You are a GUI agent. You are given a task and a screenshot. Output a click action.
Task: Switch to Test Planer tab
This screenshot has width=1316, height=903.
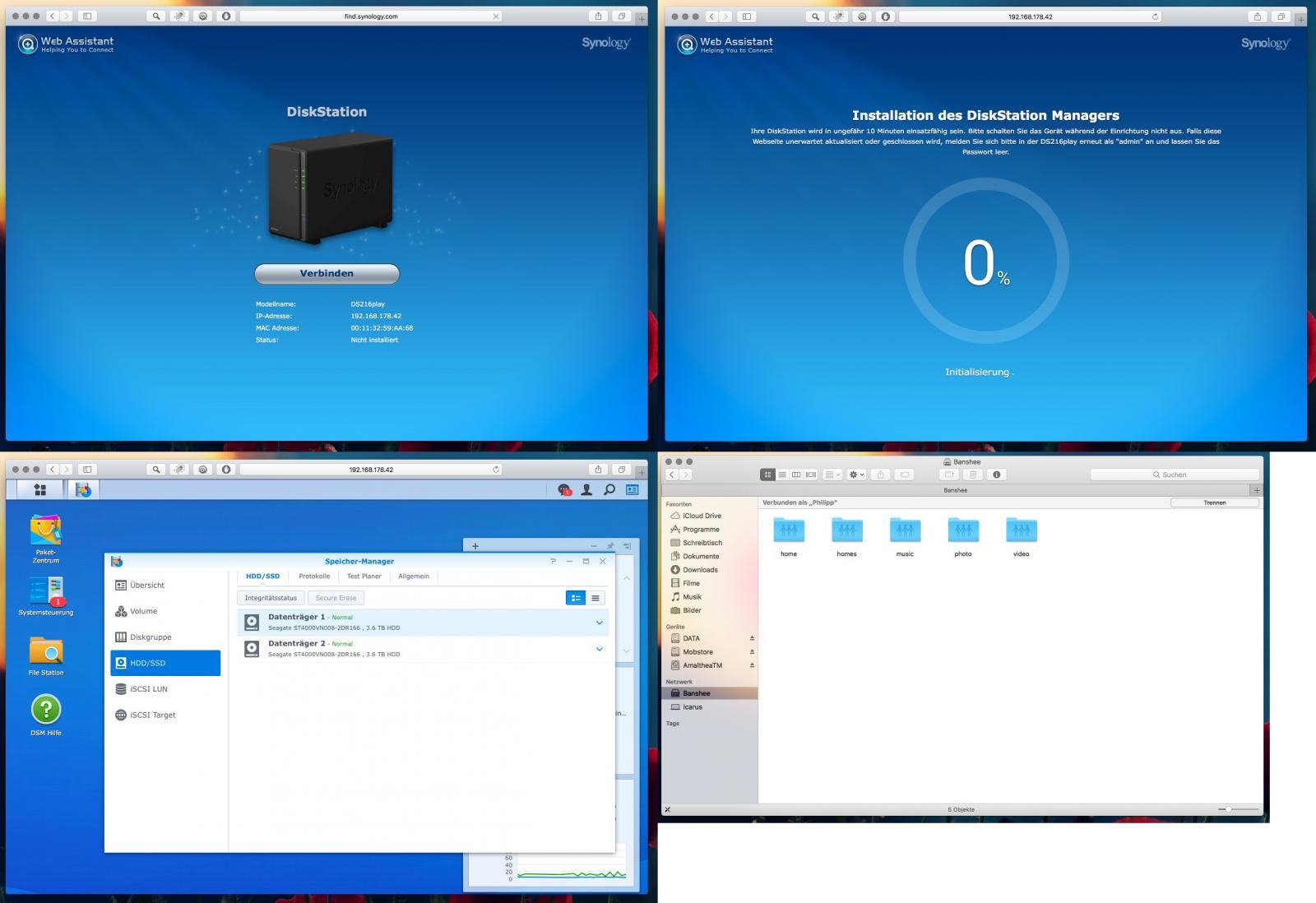point(364,577)
